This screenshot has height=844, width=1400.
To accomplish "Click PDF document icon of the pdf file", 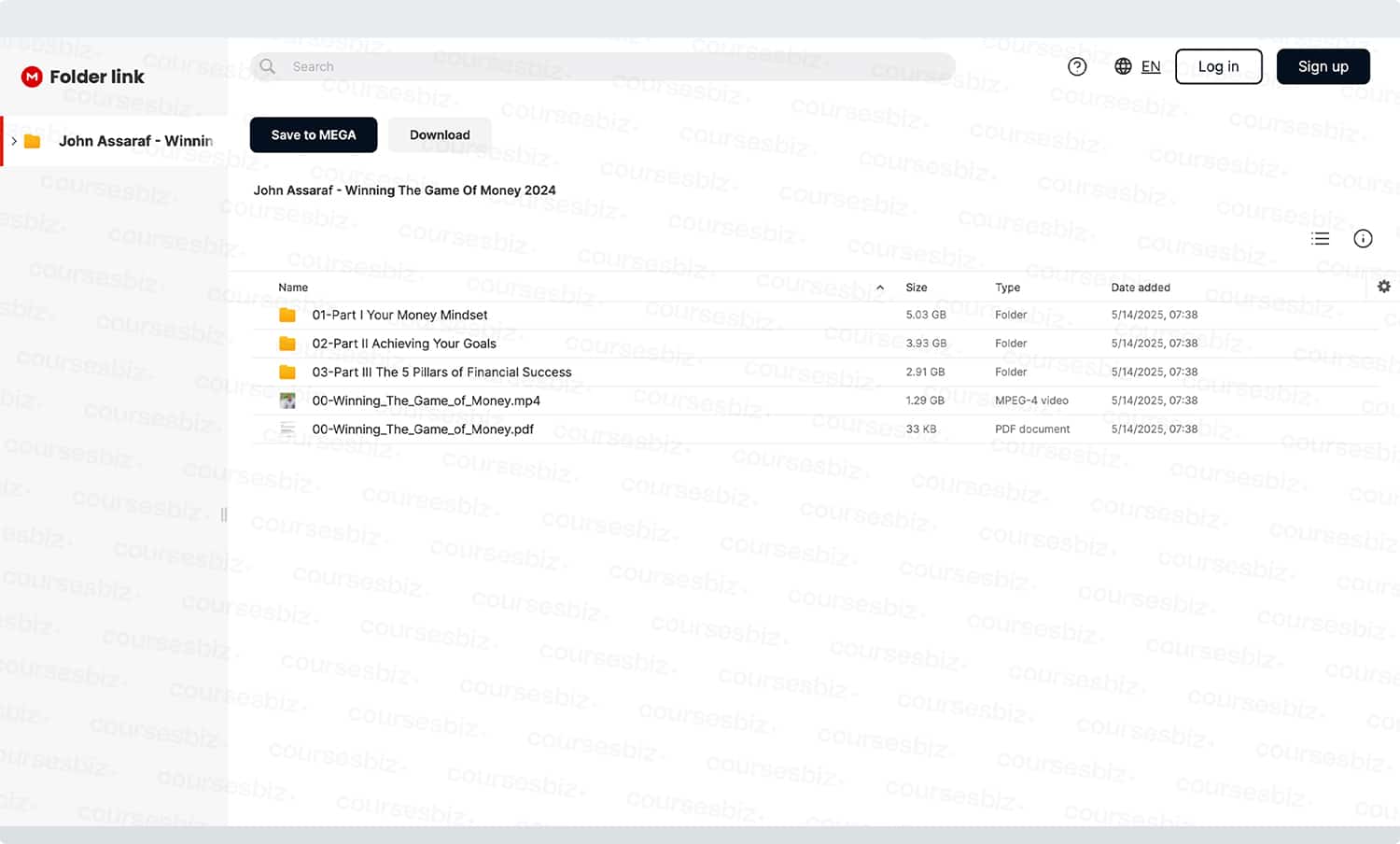I will click(x=287, y=429).
